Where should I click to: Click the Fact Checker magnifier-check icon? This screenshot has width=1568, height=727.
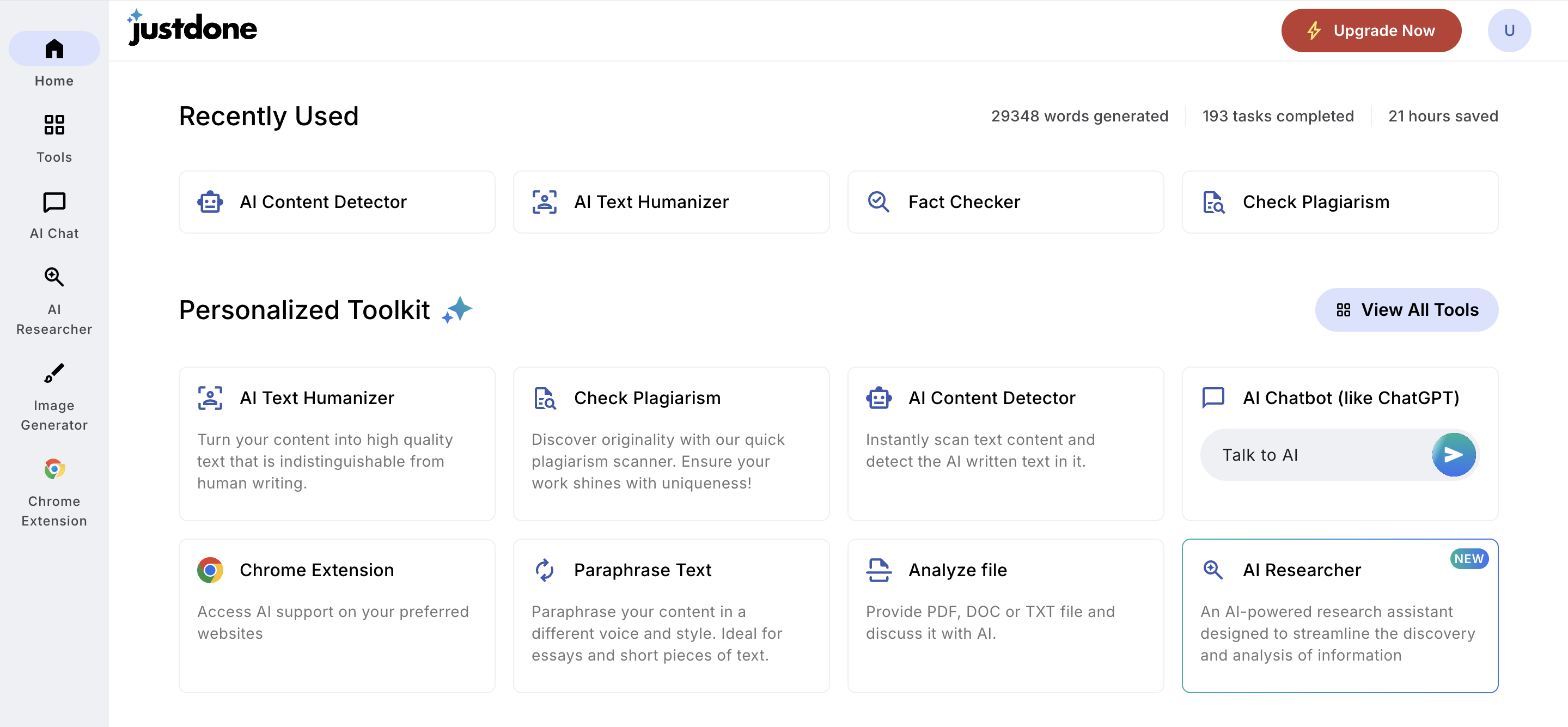(x=878, y=202)
